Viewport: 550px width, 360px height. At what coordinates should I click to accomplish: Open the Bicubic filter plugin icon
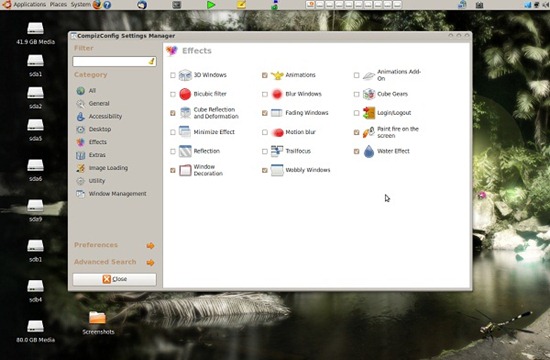point(185,94)
